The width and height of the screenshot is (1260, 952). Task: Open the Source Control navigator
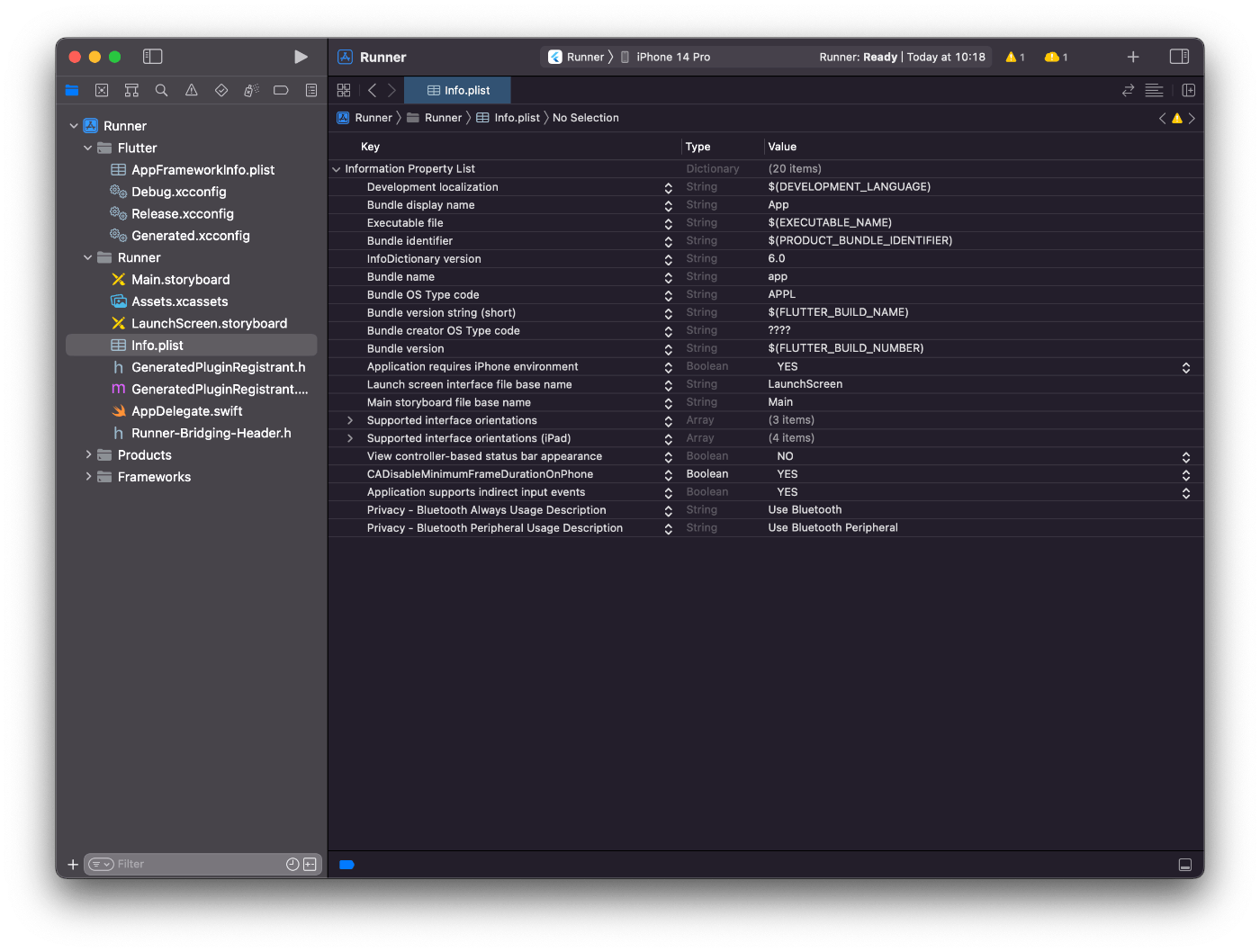click(x=102, y=90)
